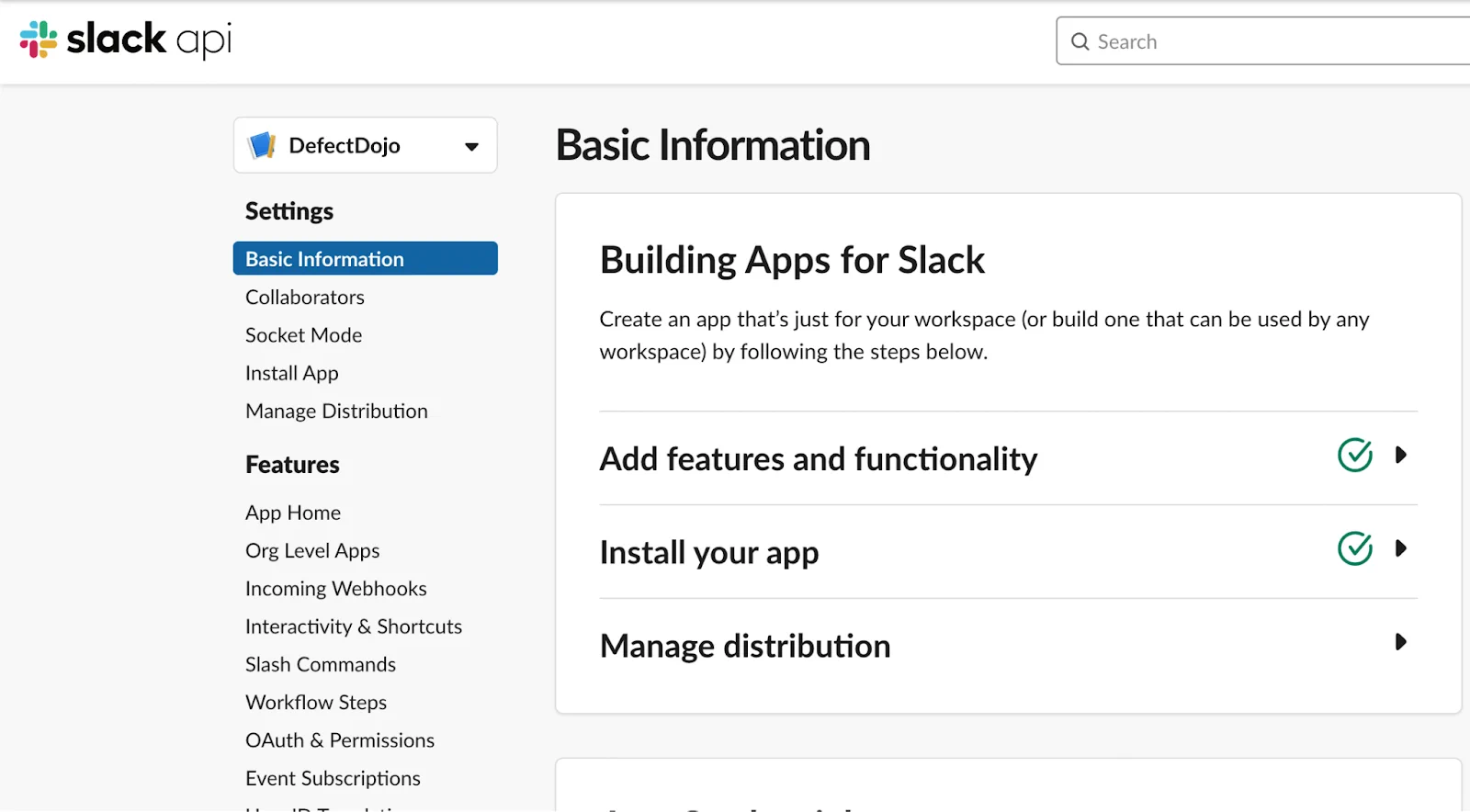Screen dimensions: 1470x812
Task: Open the DefectDojo app selector dropdown
Action: tap(471, 146)
